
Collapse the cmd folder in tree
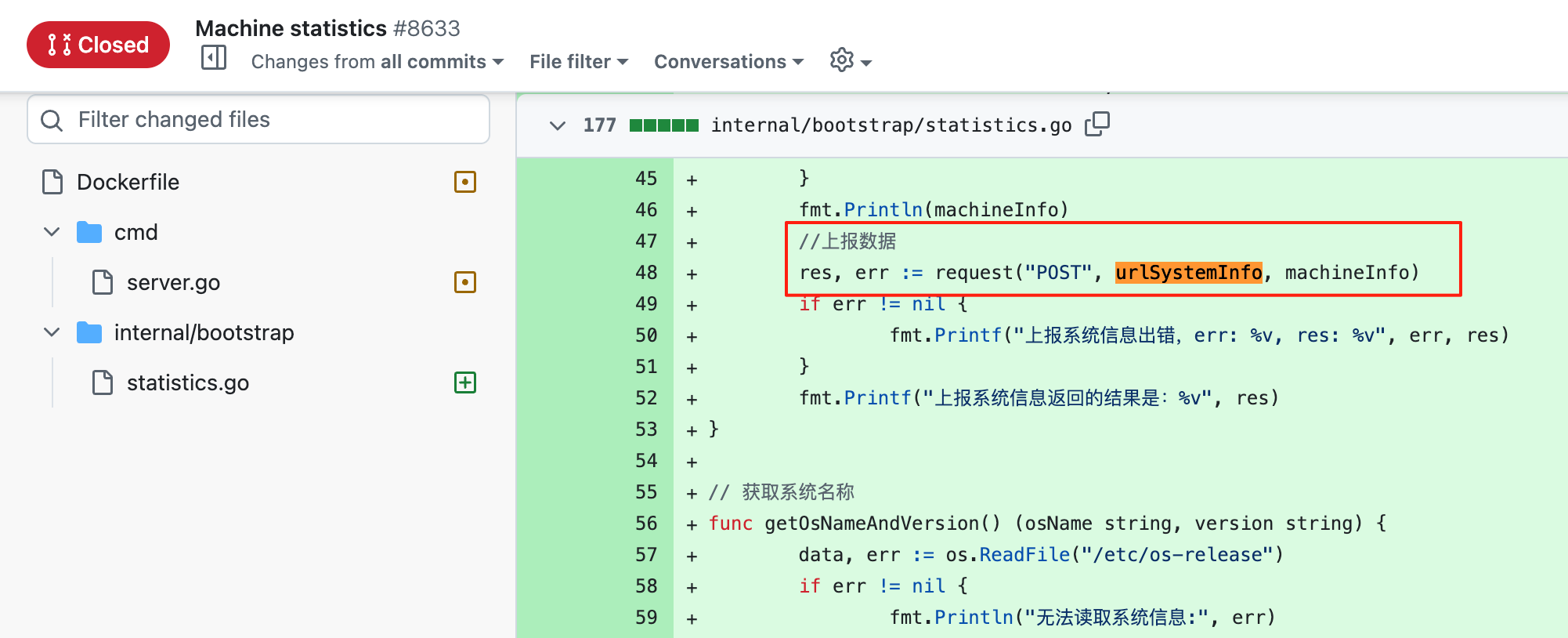[52, 232]
